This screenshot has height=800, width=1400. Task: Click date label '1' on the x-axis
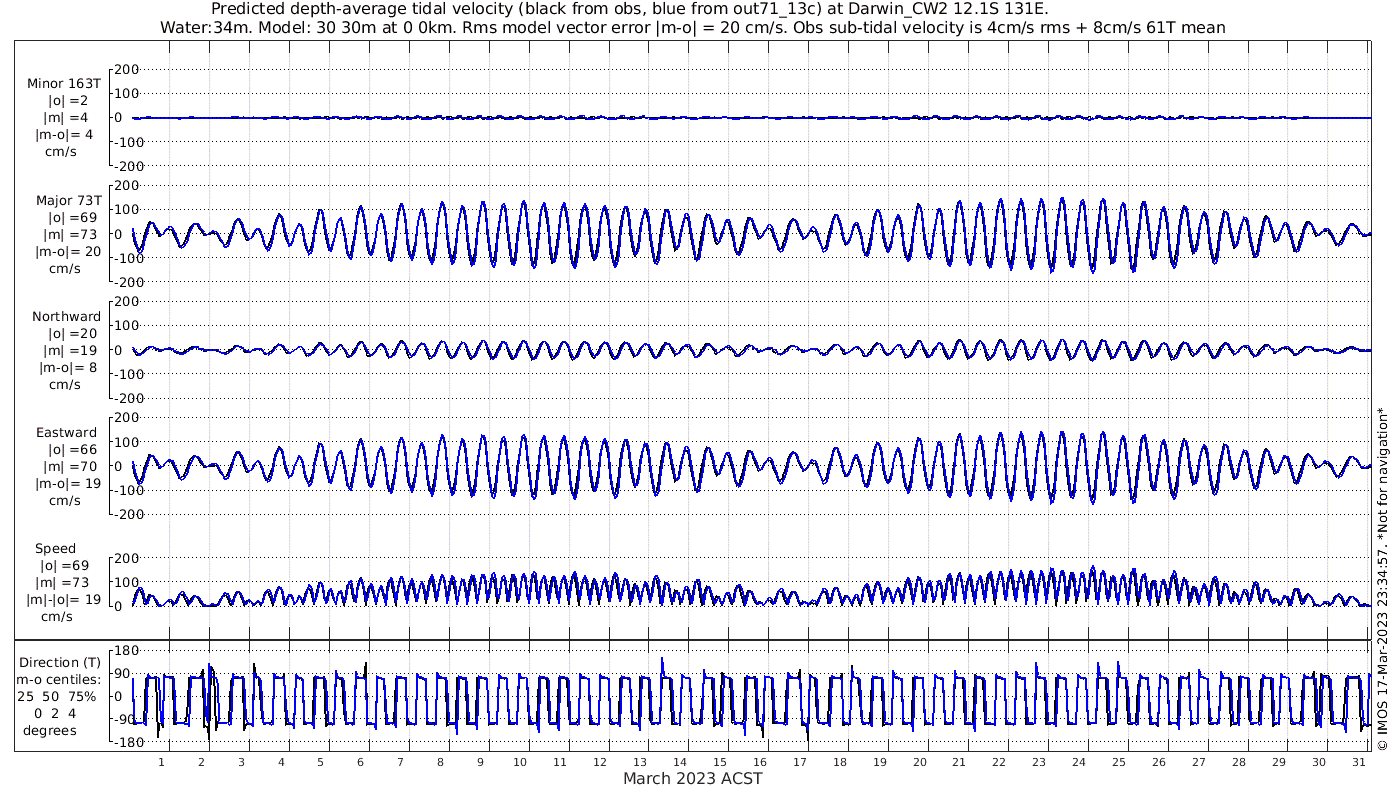pos(162,762)
